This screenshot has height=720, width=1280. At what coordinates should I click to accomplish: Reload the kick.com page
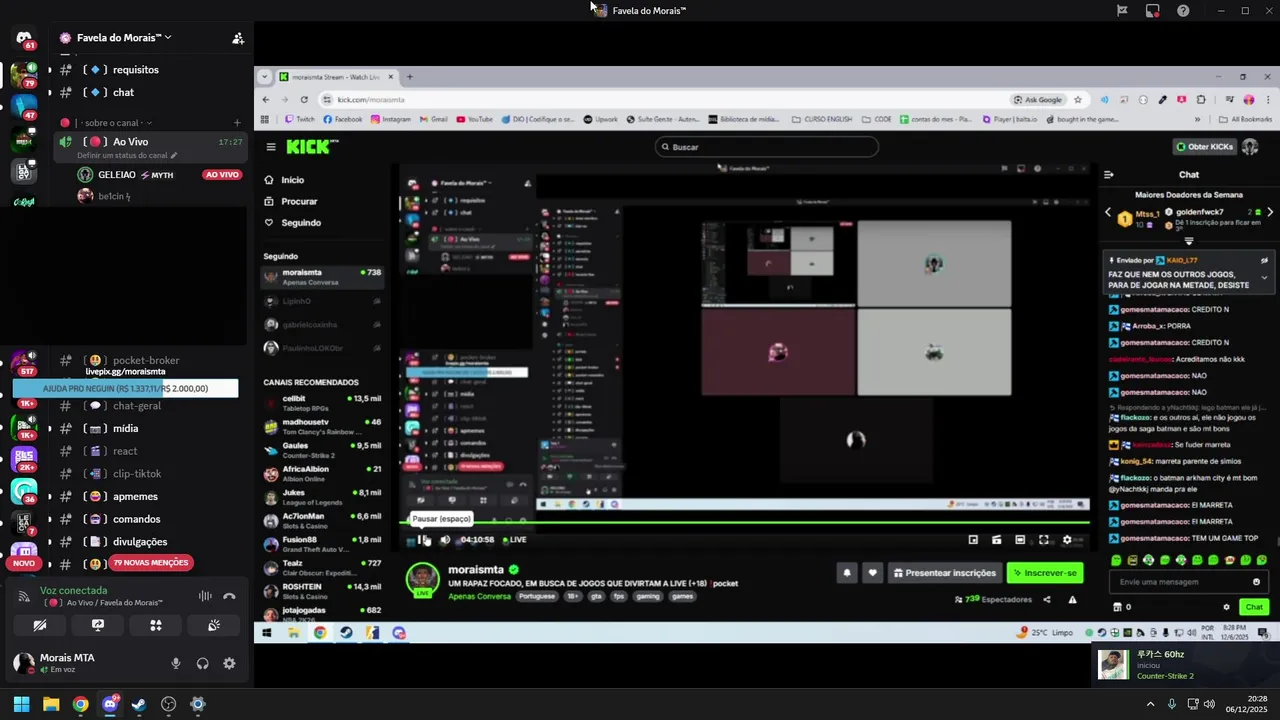(304, 99)
